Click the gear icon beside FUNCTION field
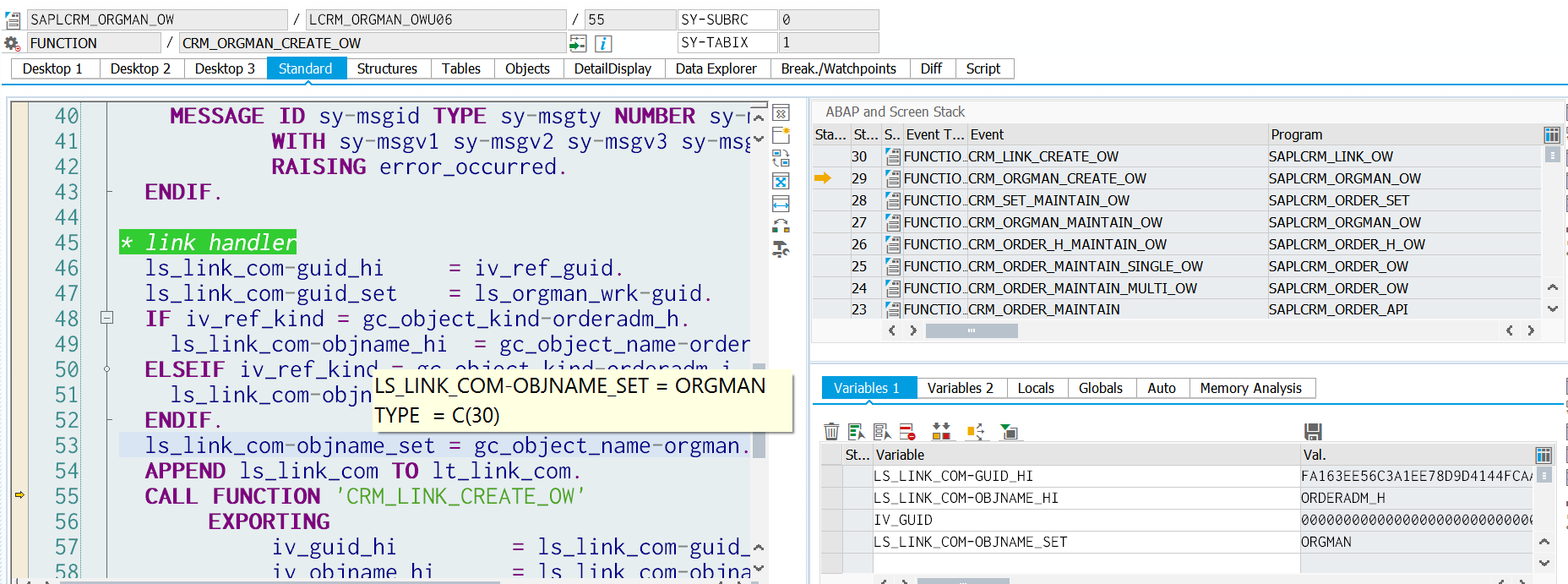This screenshot has height=584, width=1568. tap(12, 43)
